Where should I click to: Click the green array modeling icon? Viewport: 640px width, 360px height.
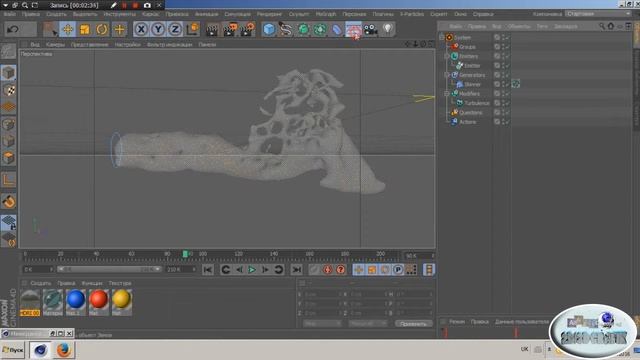[x=320, y=29]
